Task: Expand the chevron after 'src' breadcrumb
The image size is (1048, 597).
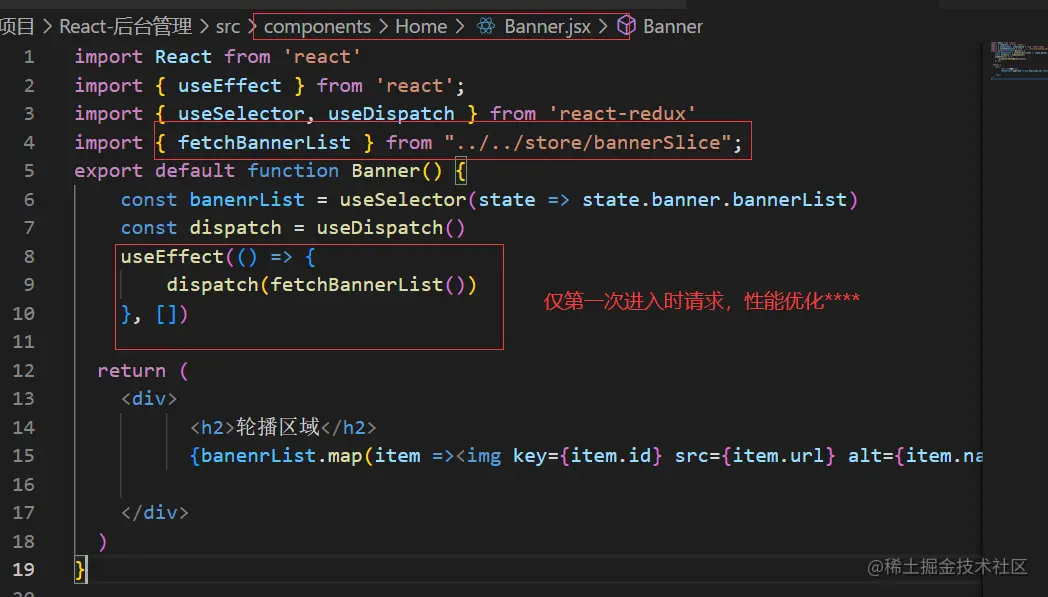Action: point(252,27)
